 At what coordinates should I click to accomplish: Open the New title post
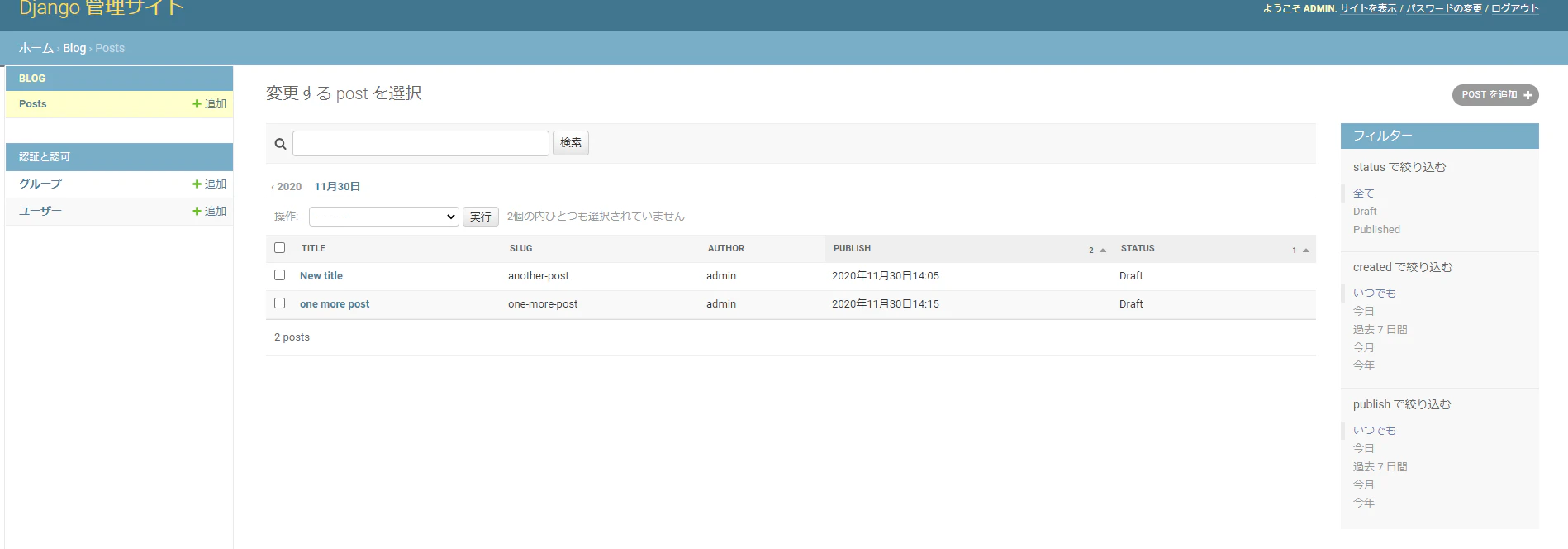point(321,276)
